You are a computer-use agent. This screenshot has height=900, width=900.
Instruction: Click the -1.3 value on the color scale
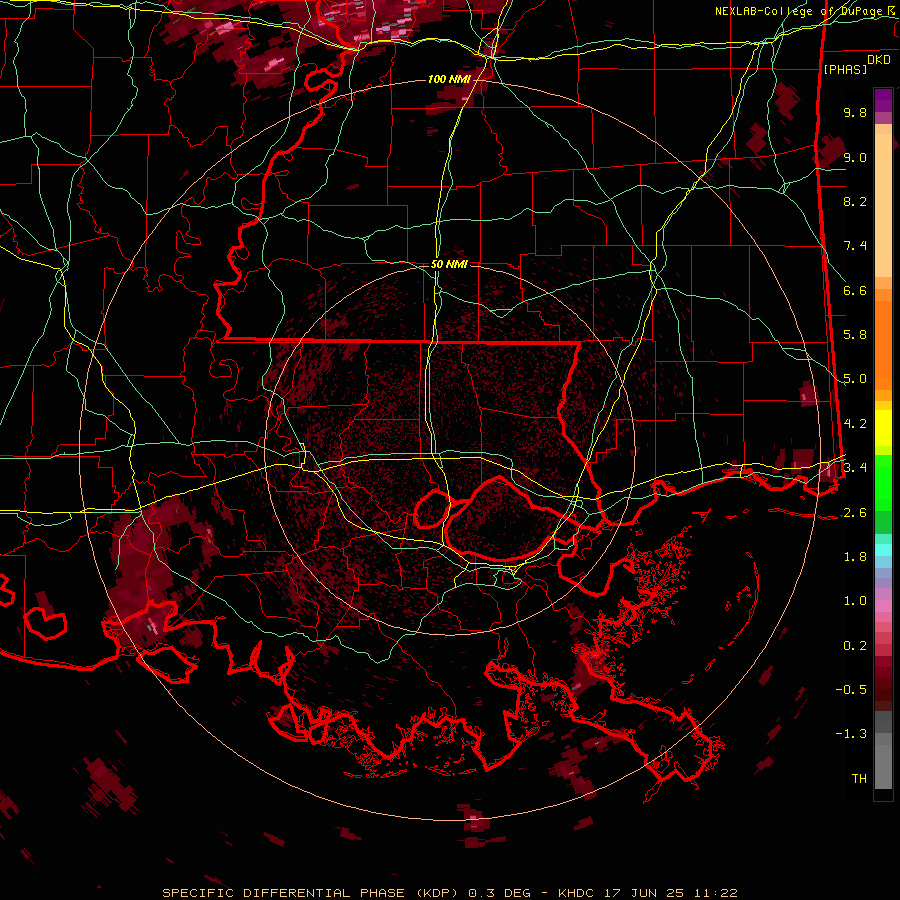(851, 734)
